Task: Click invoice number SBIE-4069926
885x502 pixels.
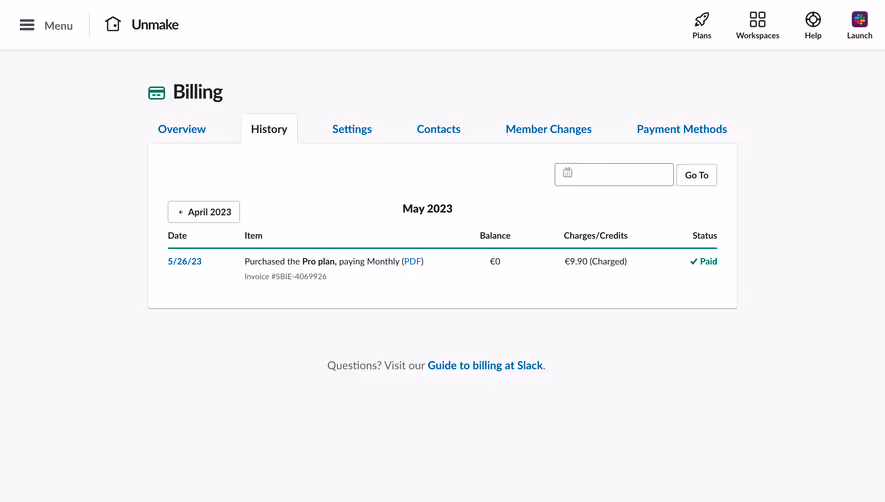Action: 286,276
